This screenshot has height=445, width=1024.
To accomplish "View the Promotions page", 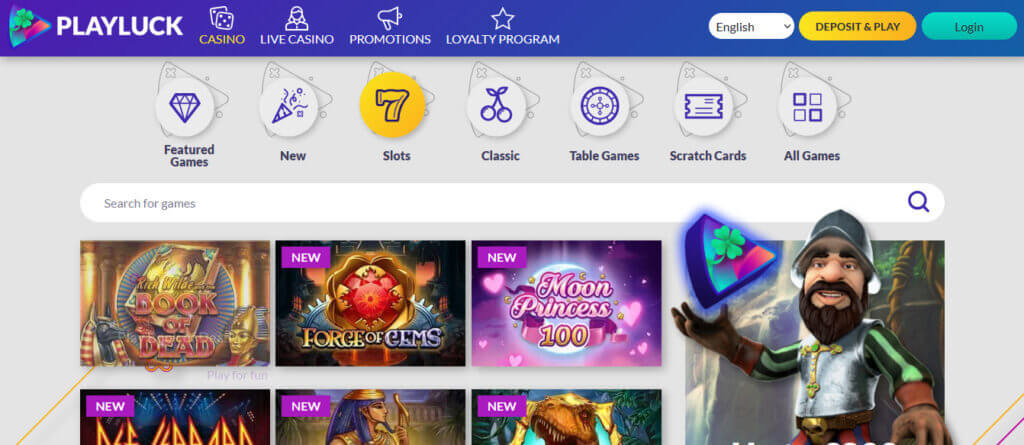I will [x=390, y=26].
